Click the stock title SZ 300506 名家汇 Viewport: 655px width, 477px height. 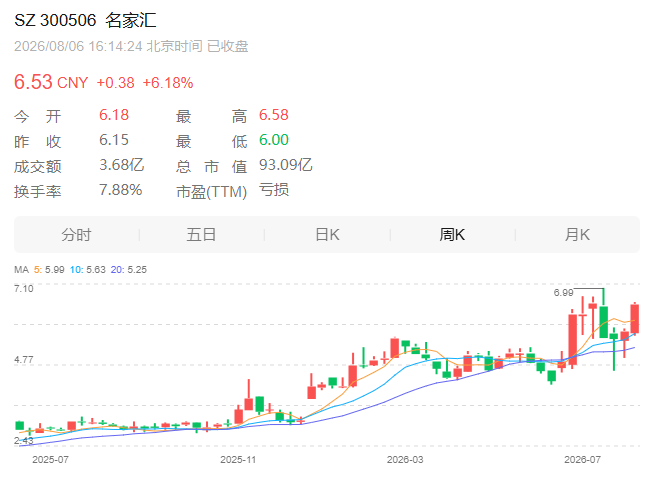tap(85, 20)
